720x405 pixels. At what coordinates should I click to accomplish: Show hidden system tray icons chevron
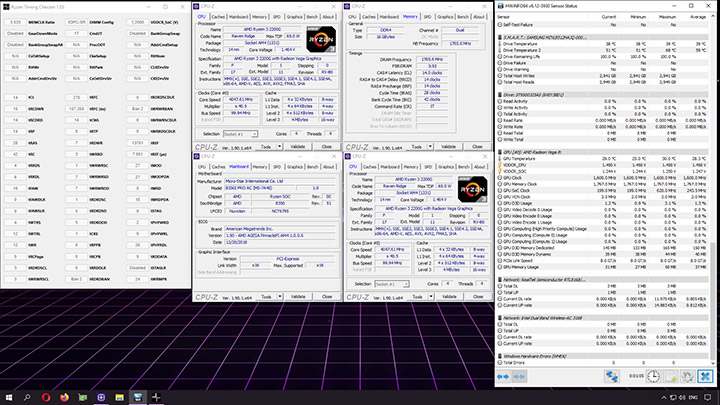coord(664,398)
